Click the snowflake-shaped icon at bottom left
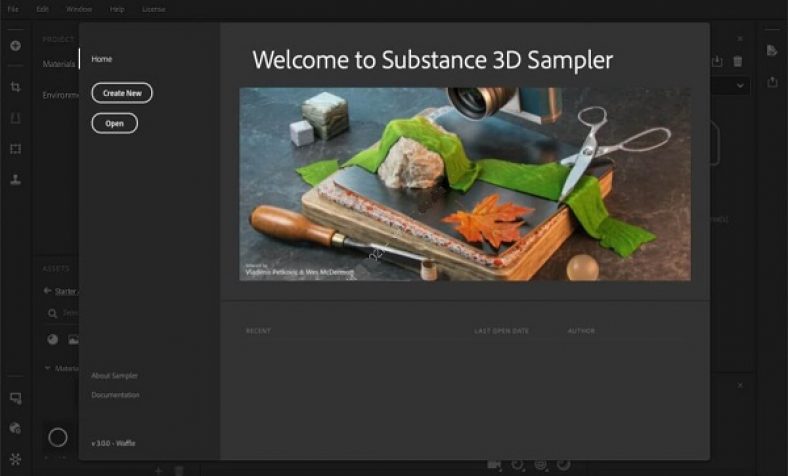 tap(16, 459)
